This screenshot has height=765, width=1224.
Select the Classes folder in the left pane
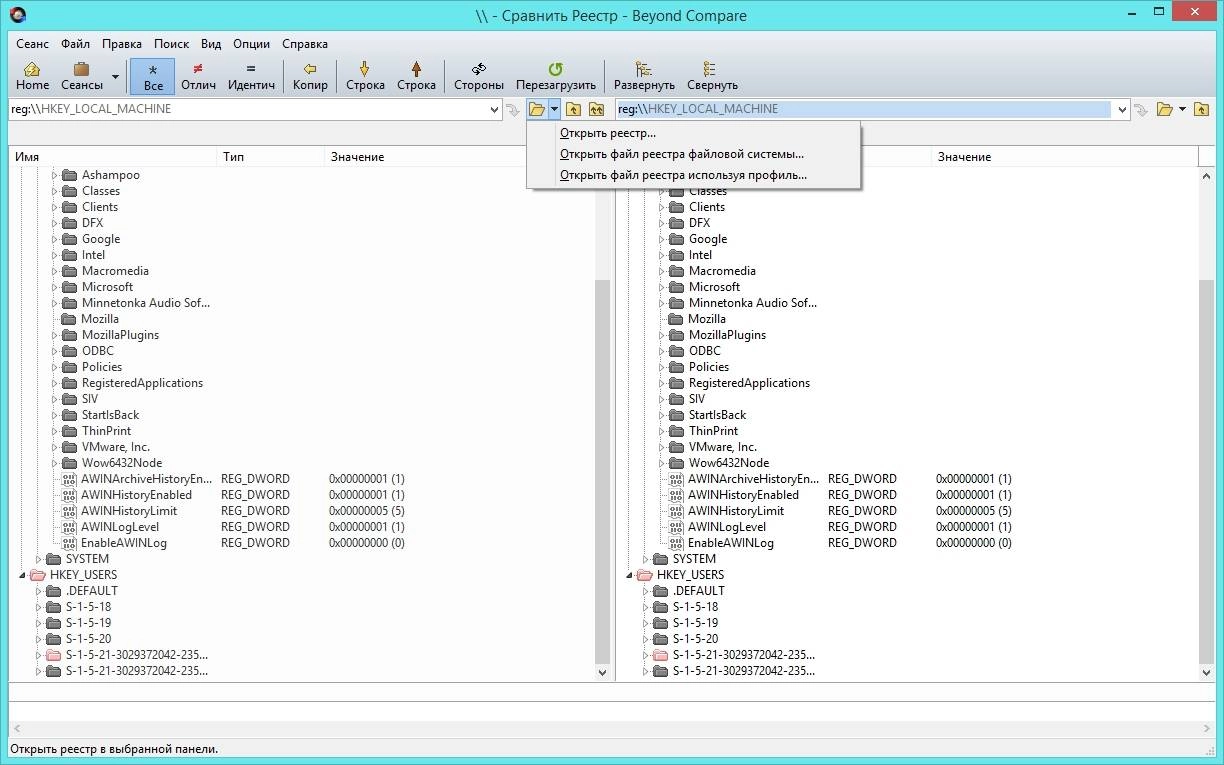100,191
